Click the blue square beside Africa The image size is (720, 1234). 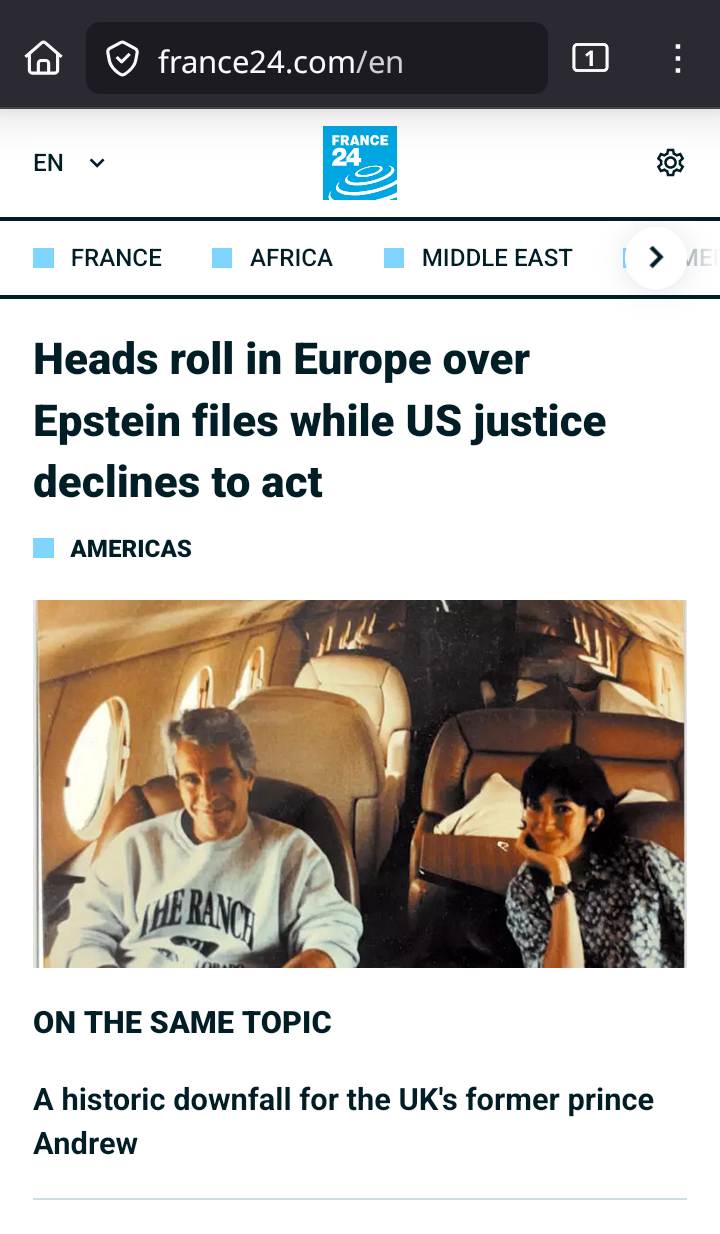click(x=222, y=258)
